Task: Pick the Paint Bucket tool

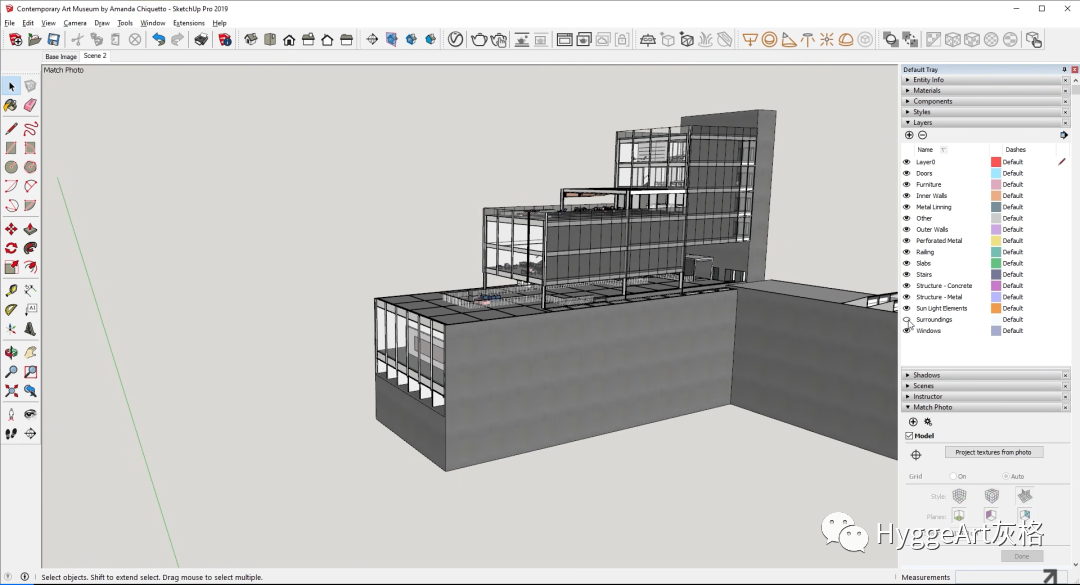Action: (x=11, y=105)
